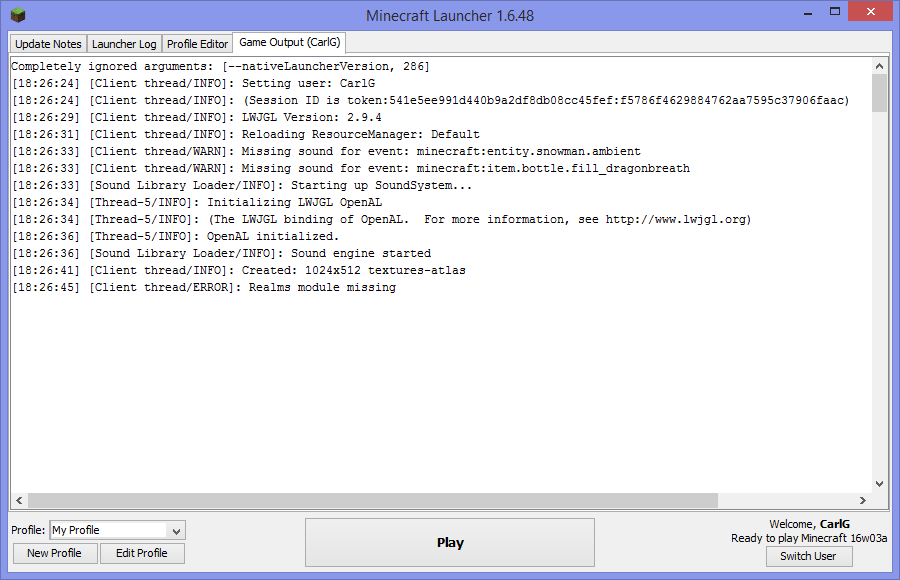Click the 'Created: 1024x512 textures-atlas' line

tap(239, 270)
